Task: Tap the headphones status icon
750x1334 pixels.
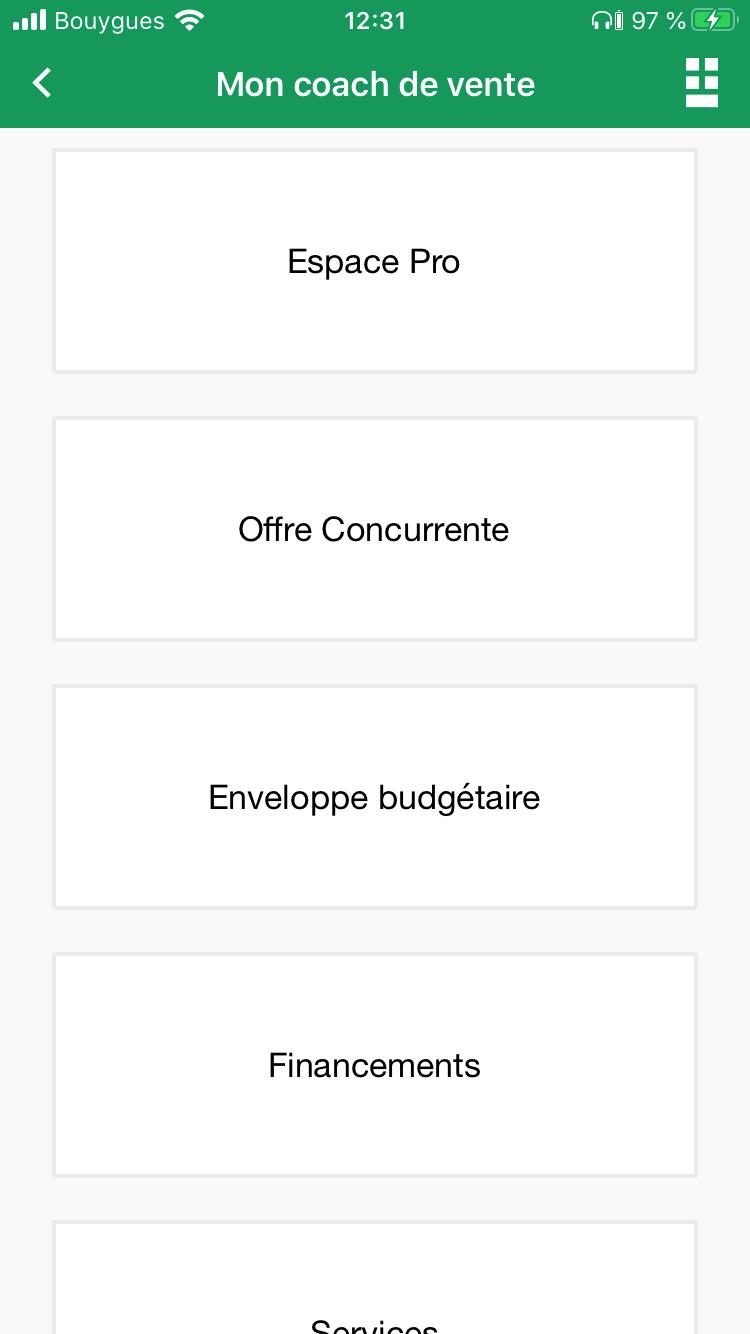Action: [603, 20]
